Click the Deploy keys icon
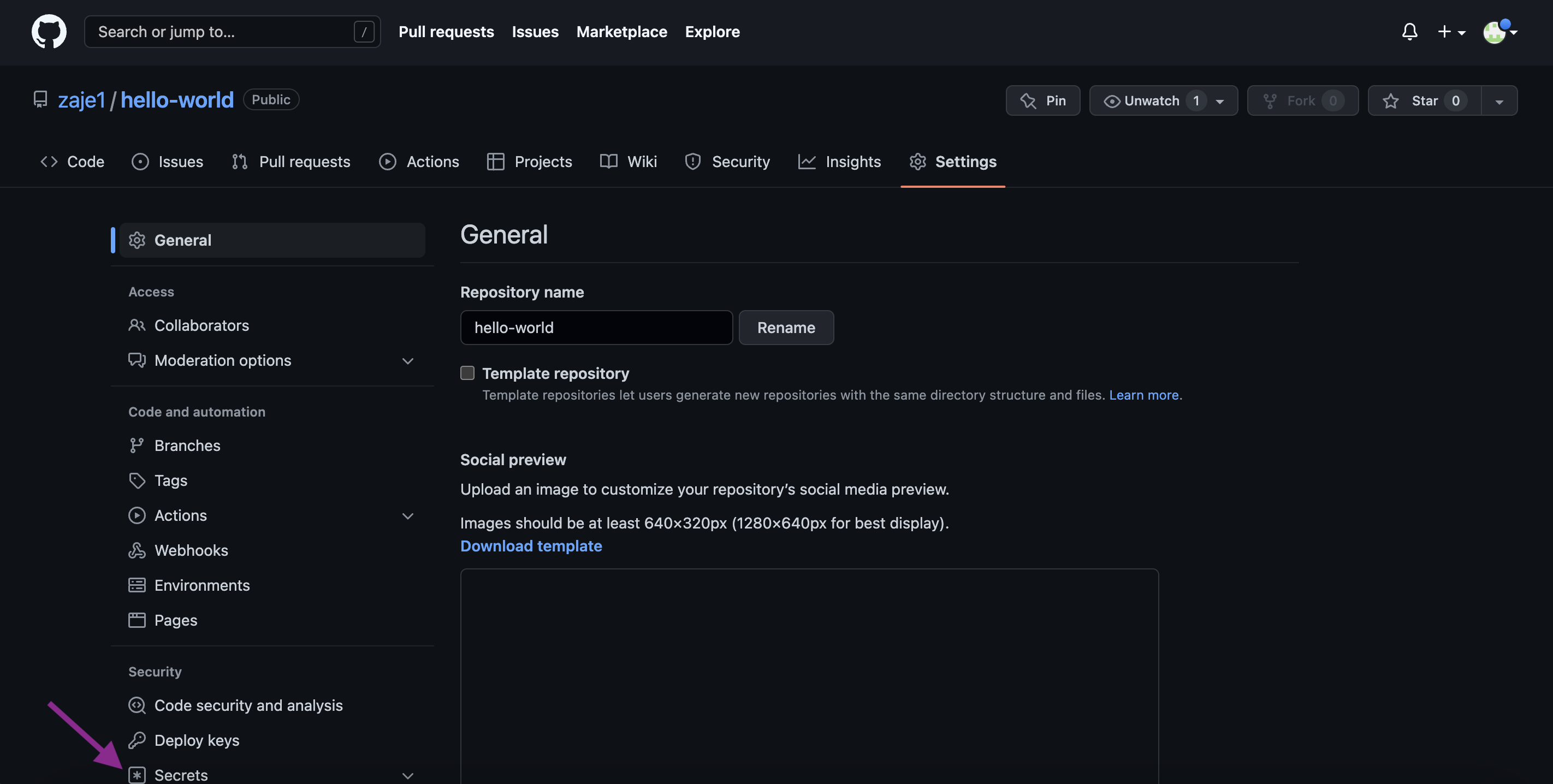The height and width of the screenshot is (784, 1553). 138,740
